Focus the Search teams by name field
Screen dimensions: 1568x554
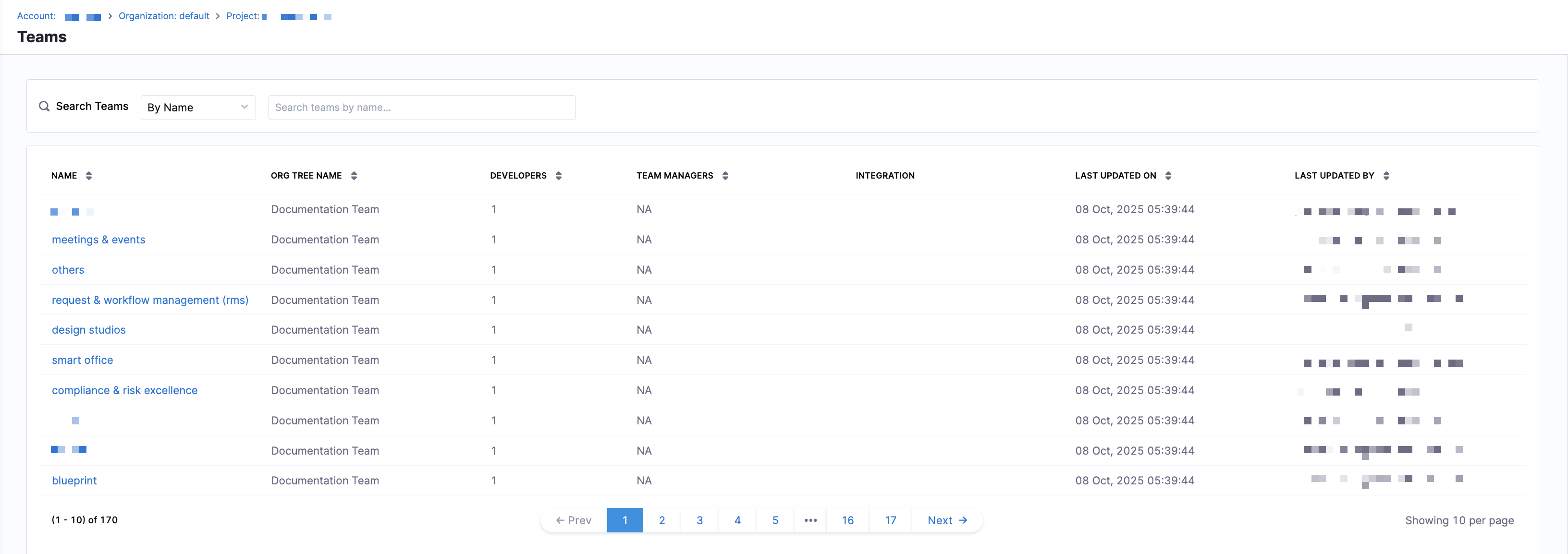(421, 108)
